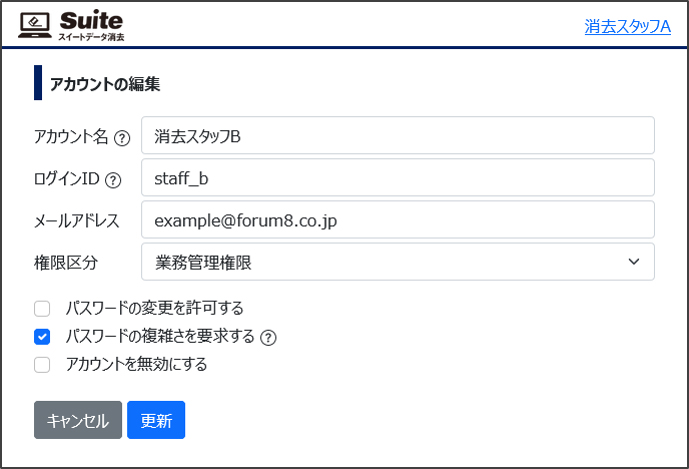Focus the アカウント名 field containing 消去スタッフB
Viewport: 689px width, 469px height.
(x=398, y=135)
